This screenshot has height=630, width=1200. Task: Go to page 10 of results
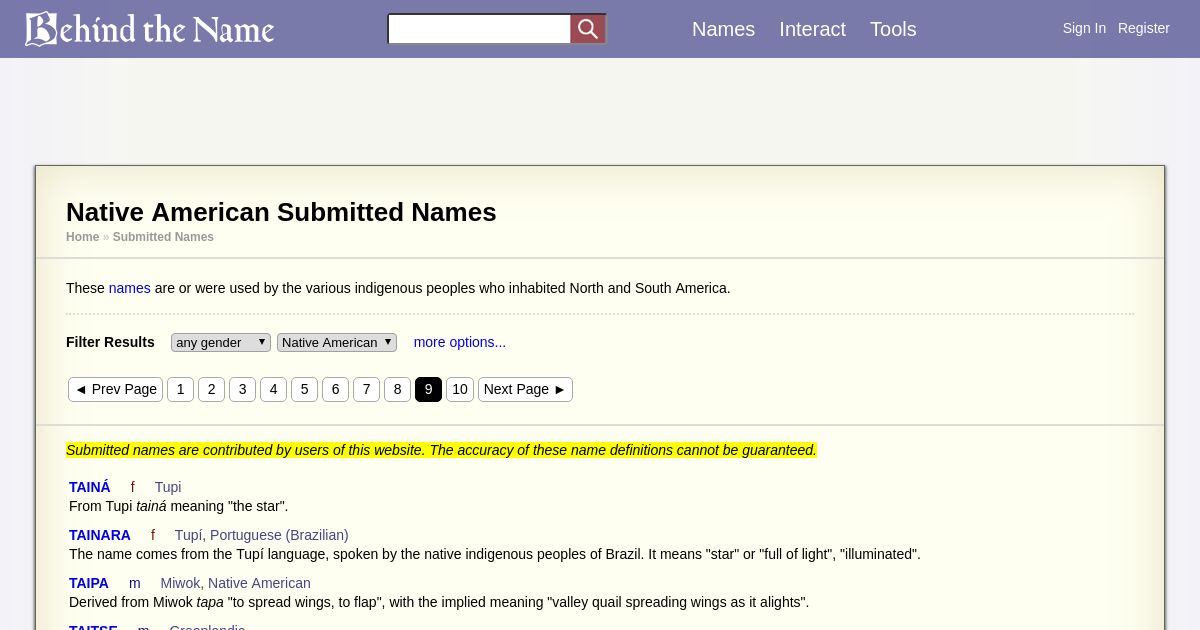pyautogui.click(x=460, y=389)
